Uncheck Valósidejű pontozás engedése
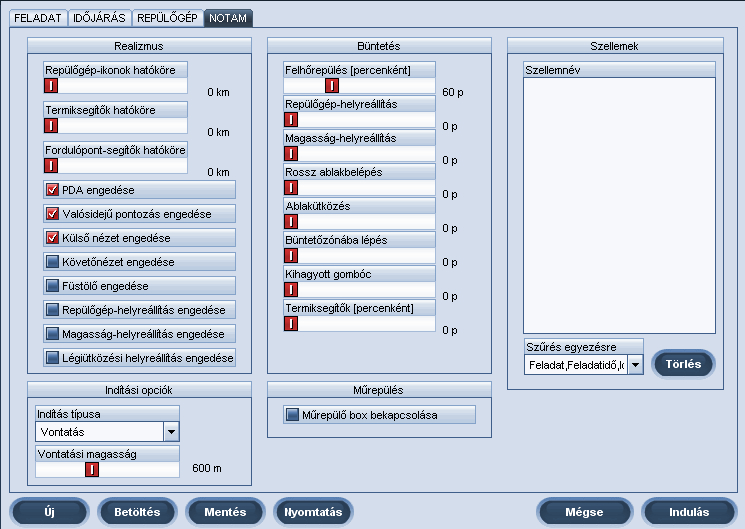 [53, 214]
